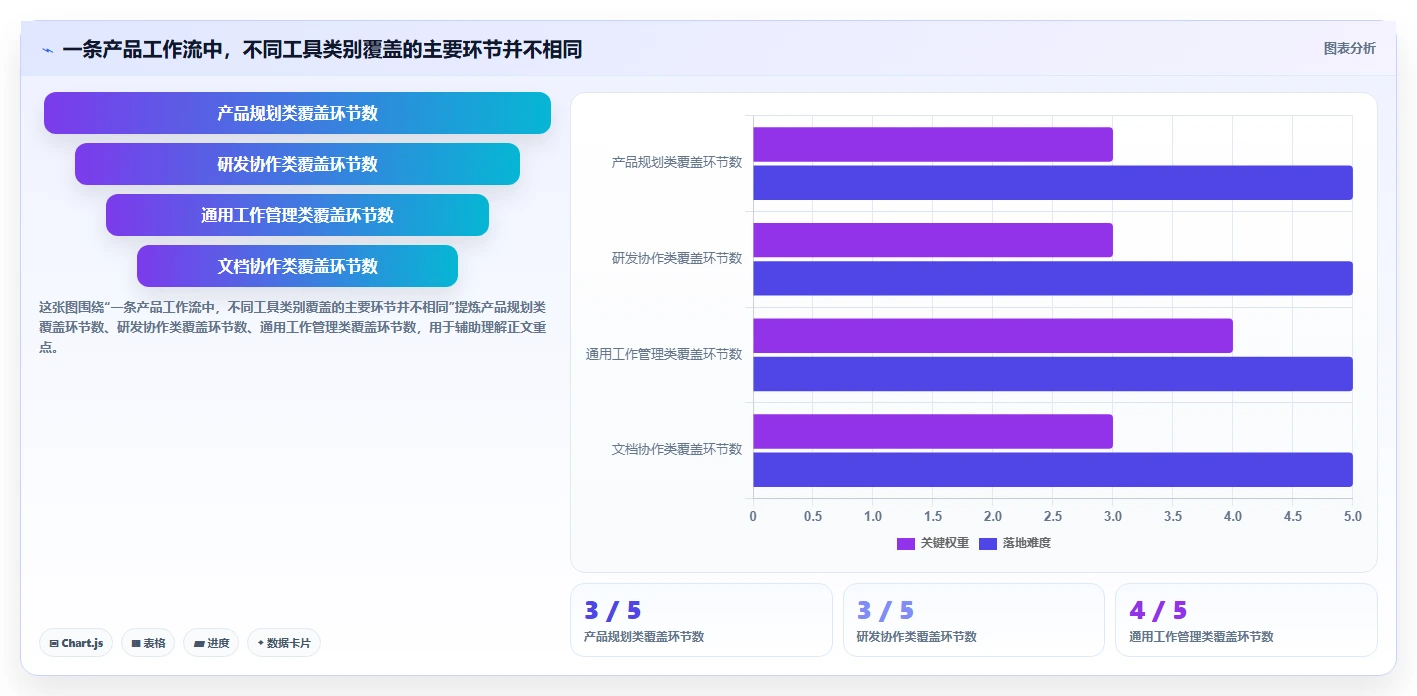Click the purple 关键权重 legend swatch

(906, 543)
